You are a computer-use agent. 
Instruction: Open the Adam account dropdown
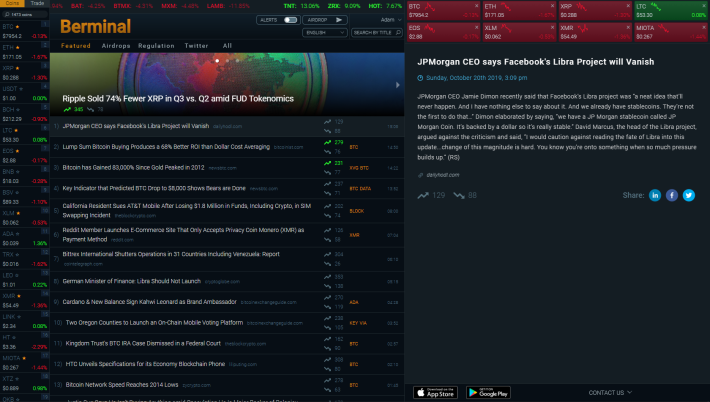(x=391, y=20)
